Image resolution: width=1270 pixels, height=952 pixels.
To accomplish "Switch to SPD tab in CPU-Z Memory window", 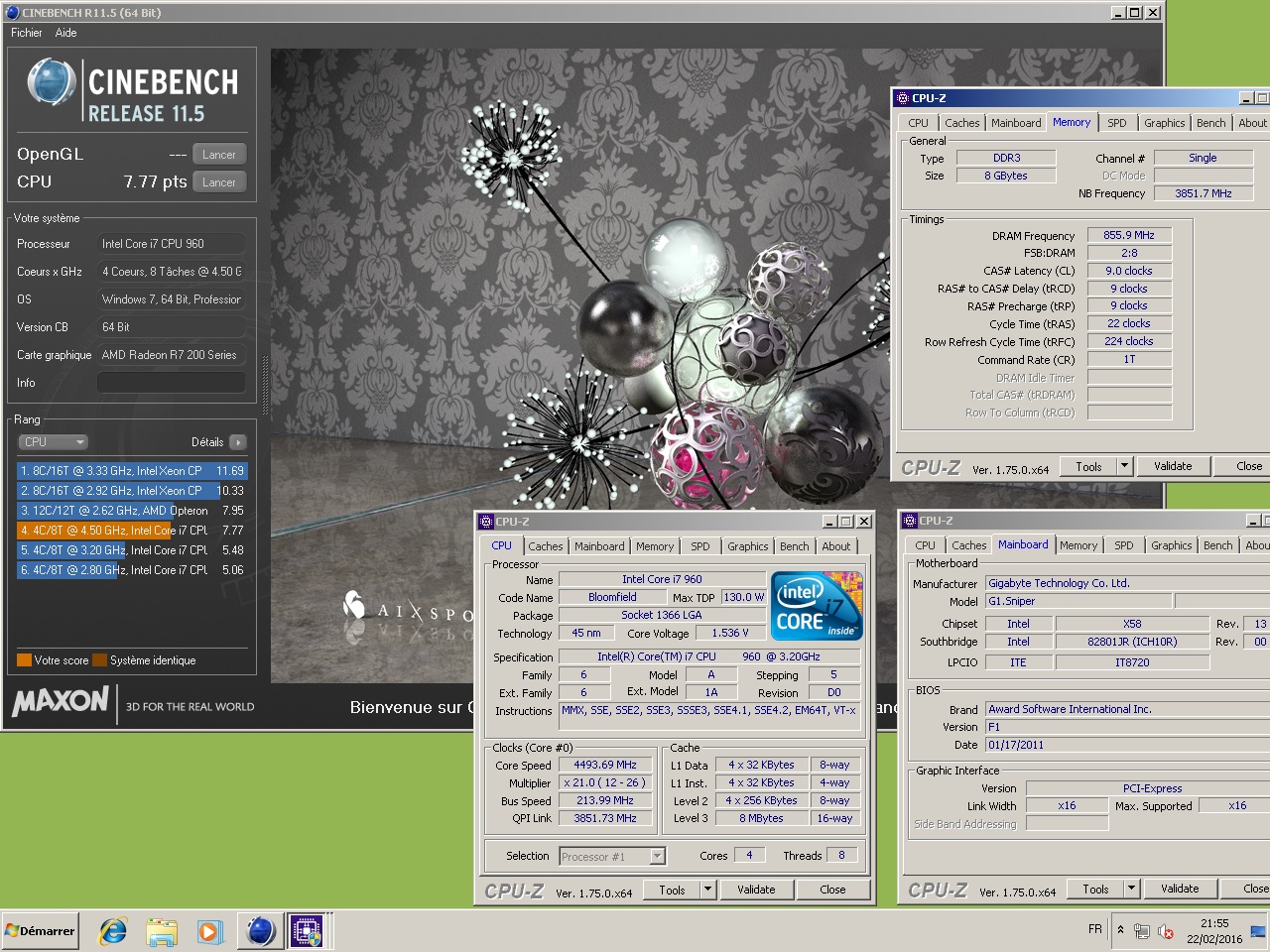I will [1117, 123].
